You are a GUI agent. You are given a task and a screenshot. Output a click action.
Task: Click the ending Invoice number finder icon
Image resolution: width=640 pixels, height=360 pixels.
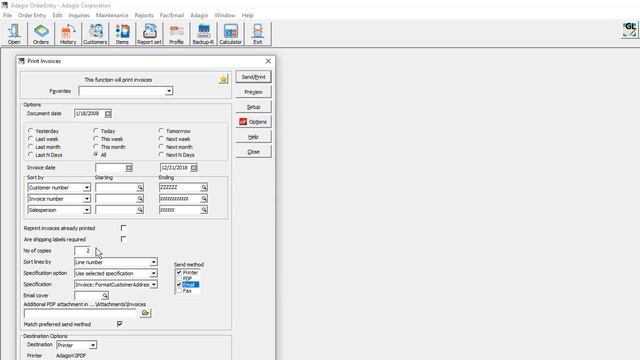pos(204,199)
